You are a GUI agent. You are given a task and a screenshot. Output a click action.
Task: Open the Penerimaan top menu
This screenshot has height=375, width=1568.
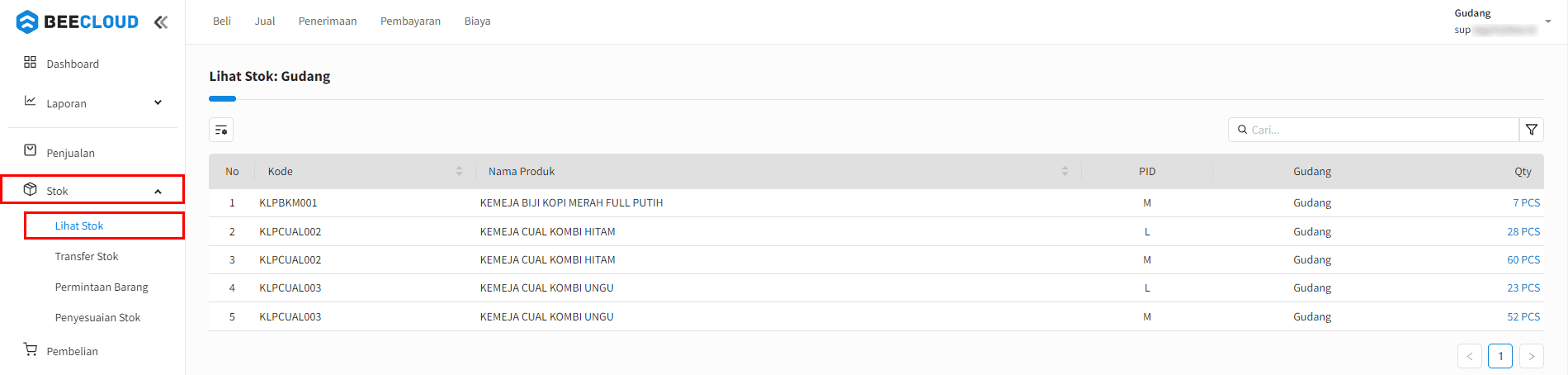328,21
